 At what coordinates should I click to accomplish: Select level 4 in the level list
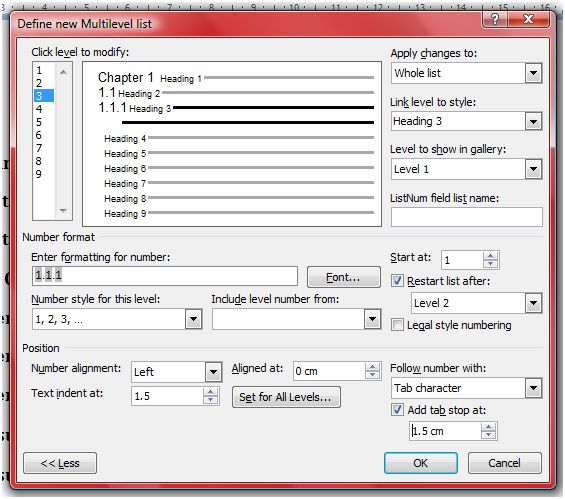click(39, 109)
